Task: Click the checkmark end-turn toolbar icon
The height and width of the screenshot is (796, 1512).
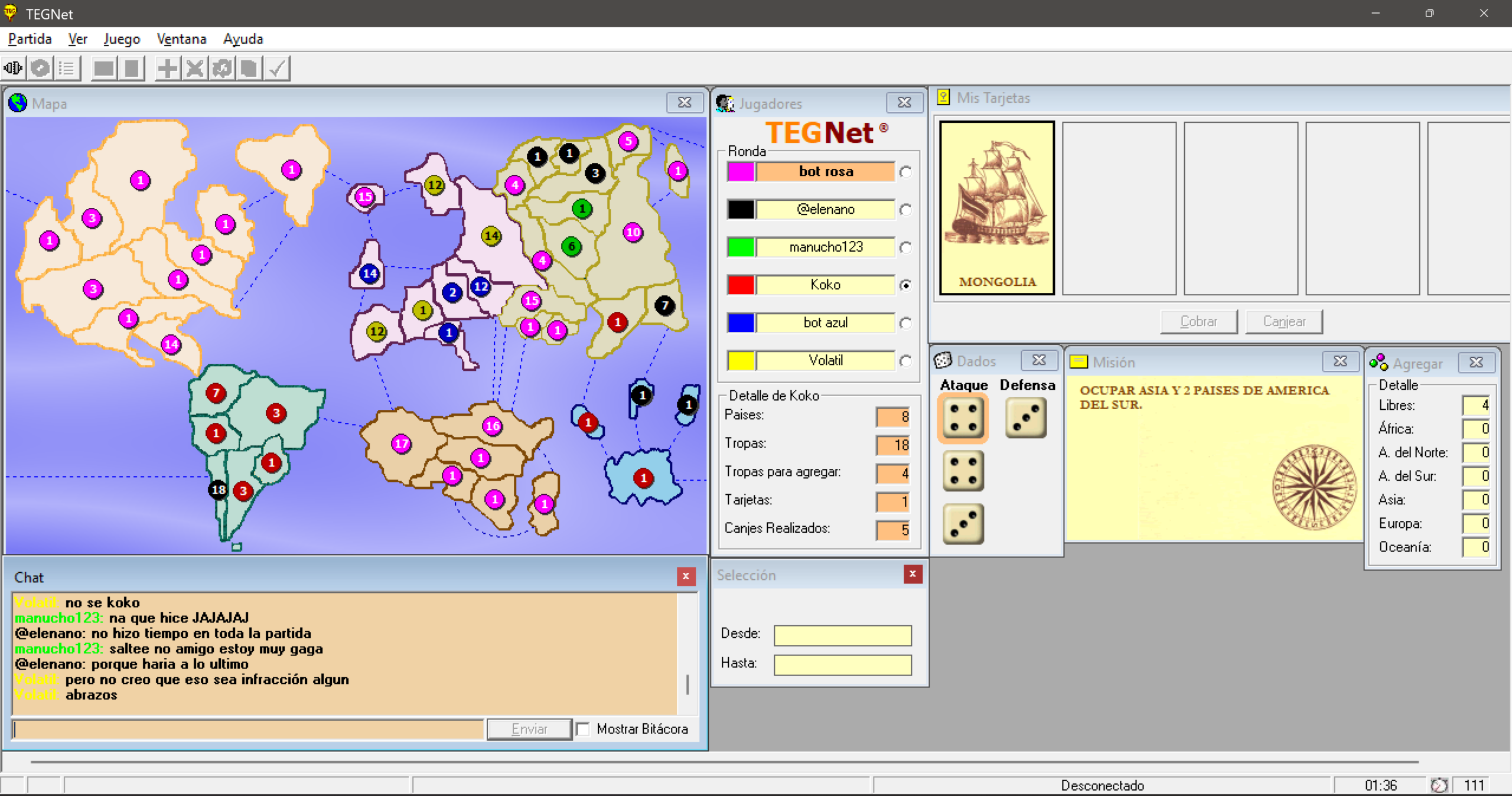Action: (276, 68)
